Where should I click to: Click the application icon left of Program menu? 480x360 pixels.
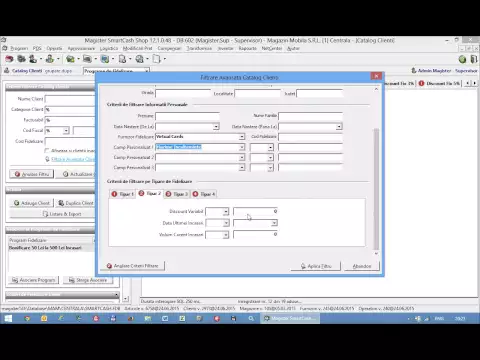(x=5, y=48)
